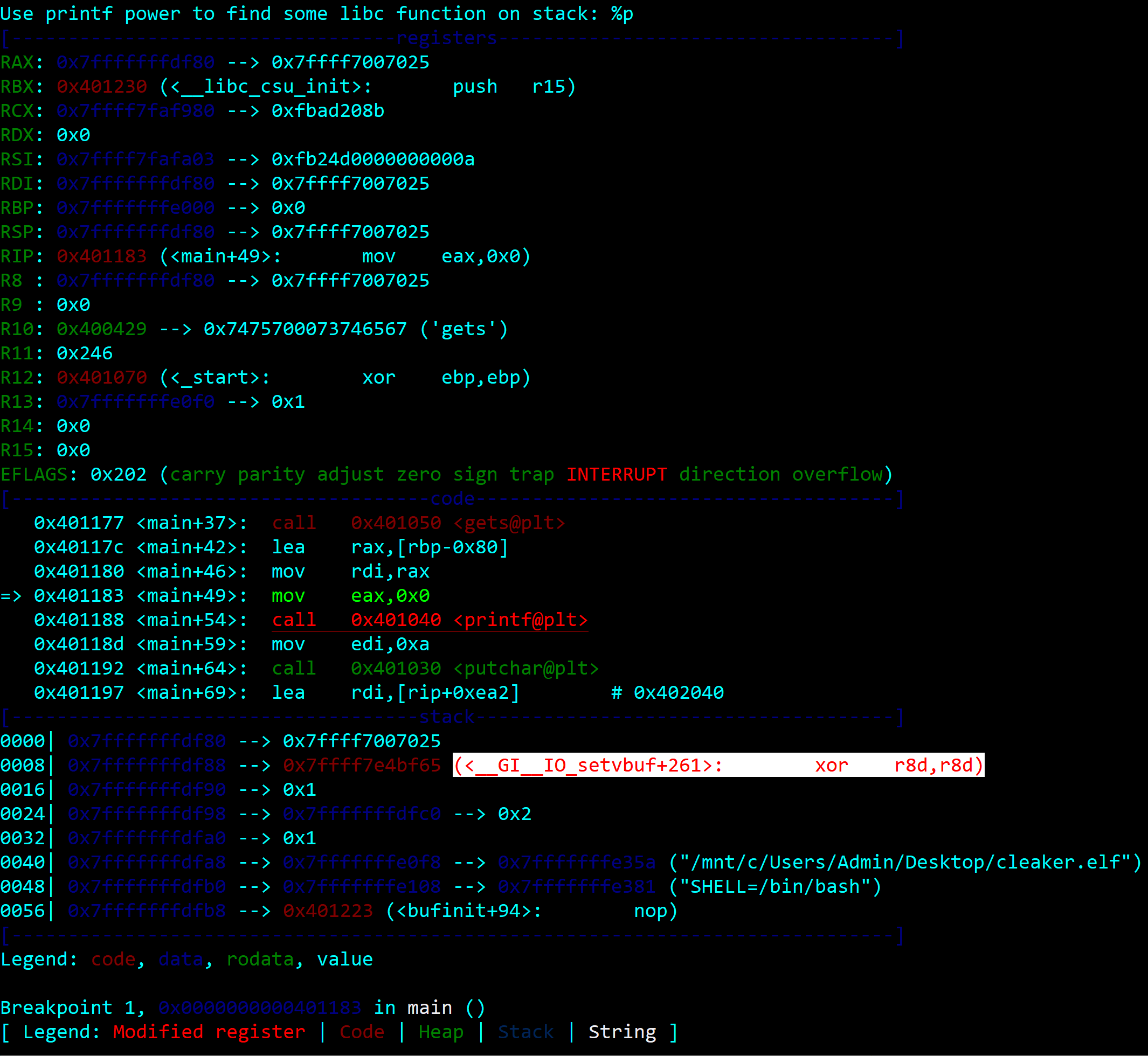Select the Modified register legend entry
Screen dimensions: 1148x1056
tap(209, 1031)
